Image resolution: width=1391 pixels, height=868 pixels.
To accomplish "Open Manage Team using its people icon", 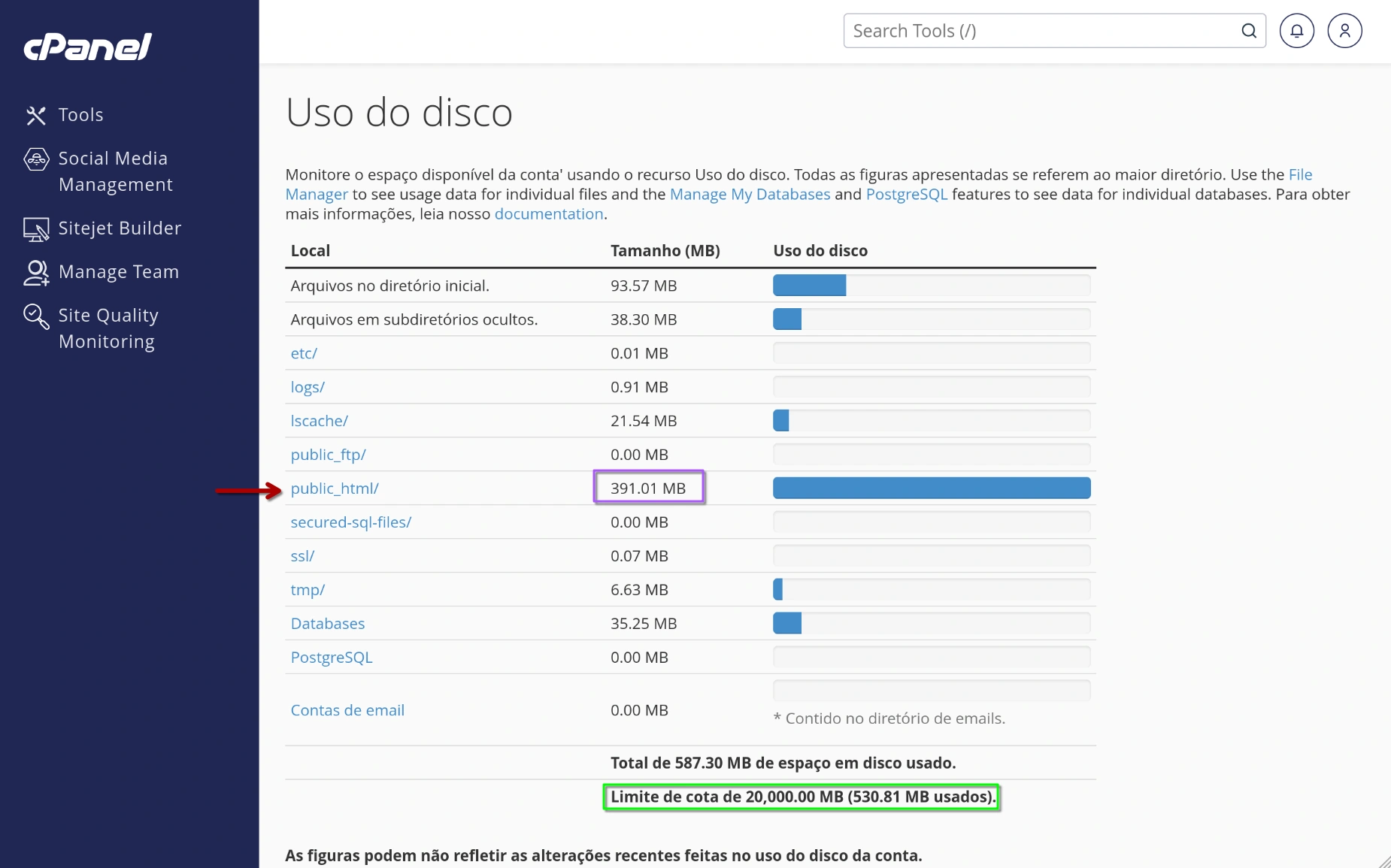I will [35, 272].
